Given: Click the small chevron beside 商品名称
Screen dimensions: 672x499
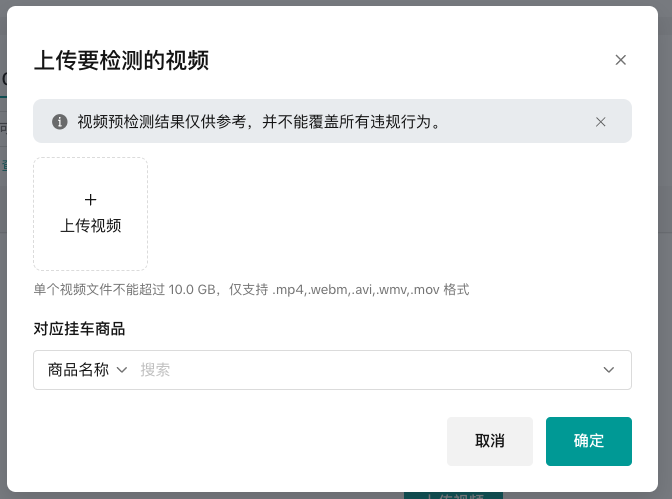Looking at the screenshot, I should (x=122, y=370).
